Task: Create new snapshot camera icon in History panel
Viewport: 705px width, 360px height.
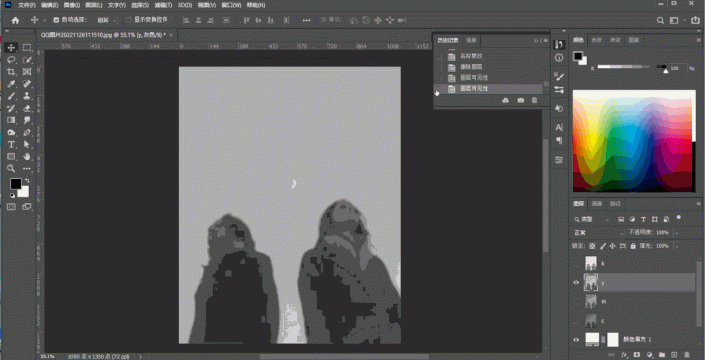Action: pos(521,101)
